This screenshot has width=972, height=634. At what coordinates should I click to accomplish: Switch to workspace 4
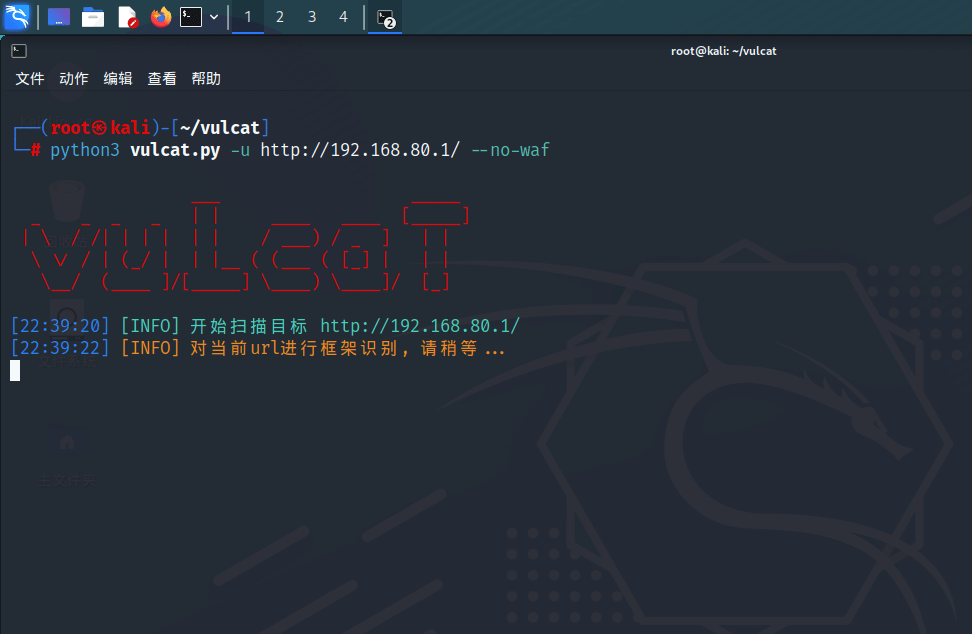[344, 17]
